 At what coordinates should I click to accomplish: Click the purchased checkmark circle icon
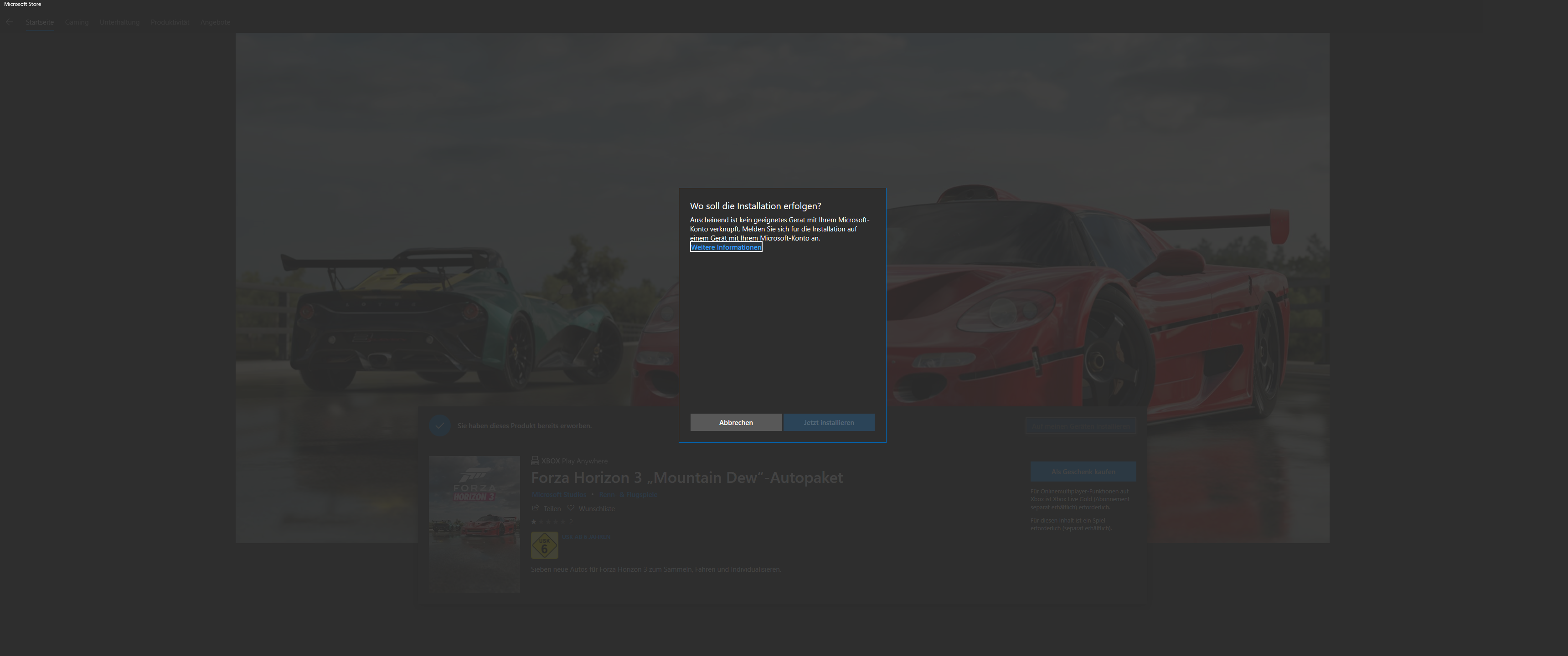439,425
